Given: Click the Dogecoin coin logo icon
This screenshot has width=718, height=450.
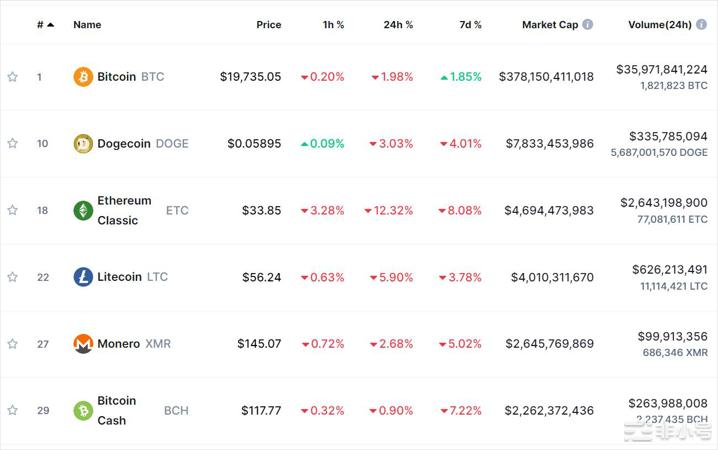Looking at the screenshot, I should [83, 144].
